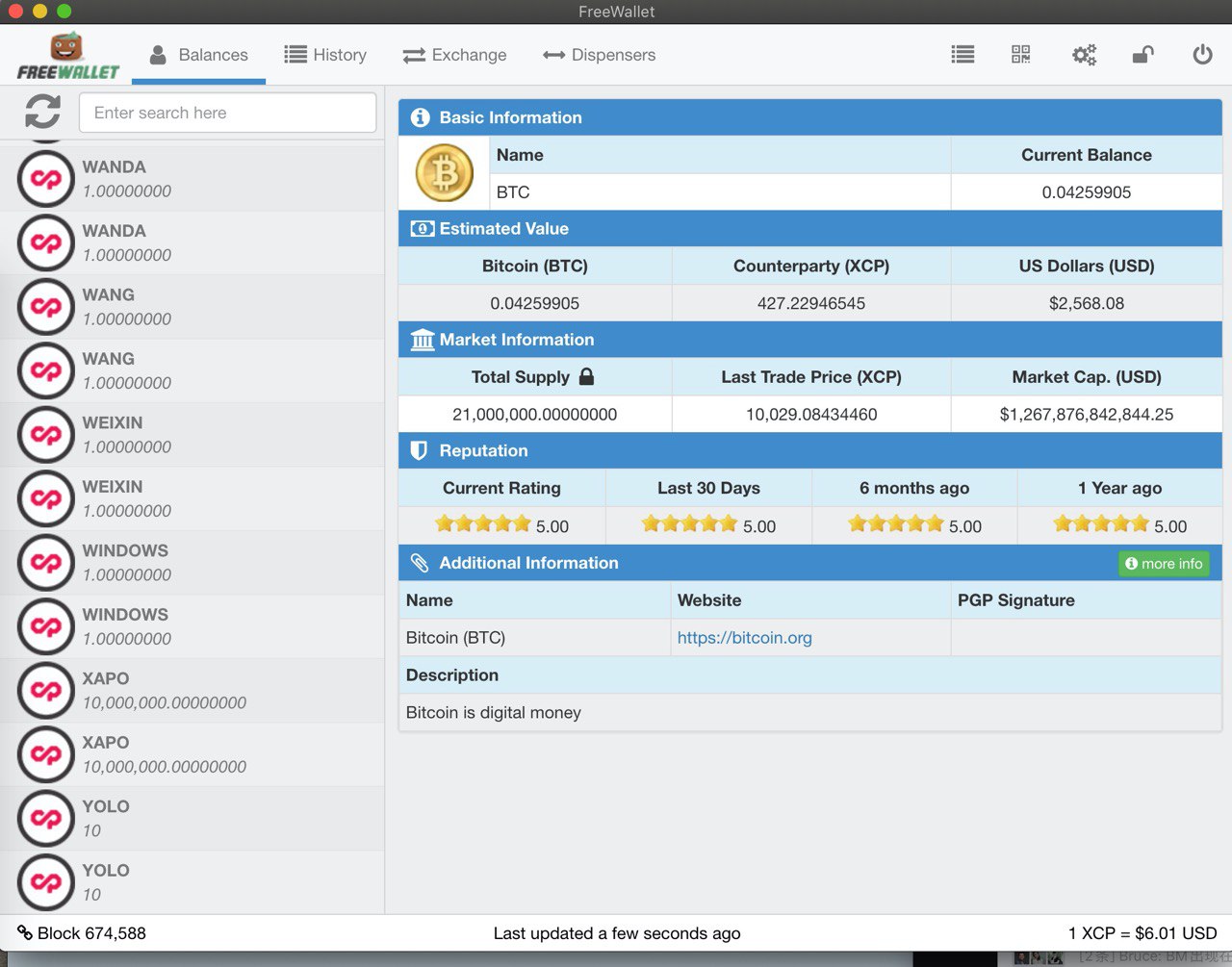Select the second XAPO balance row

192,754
